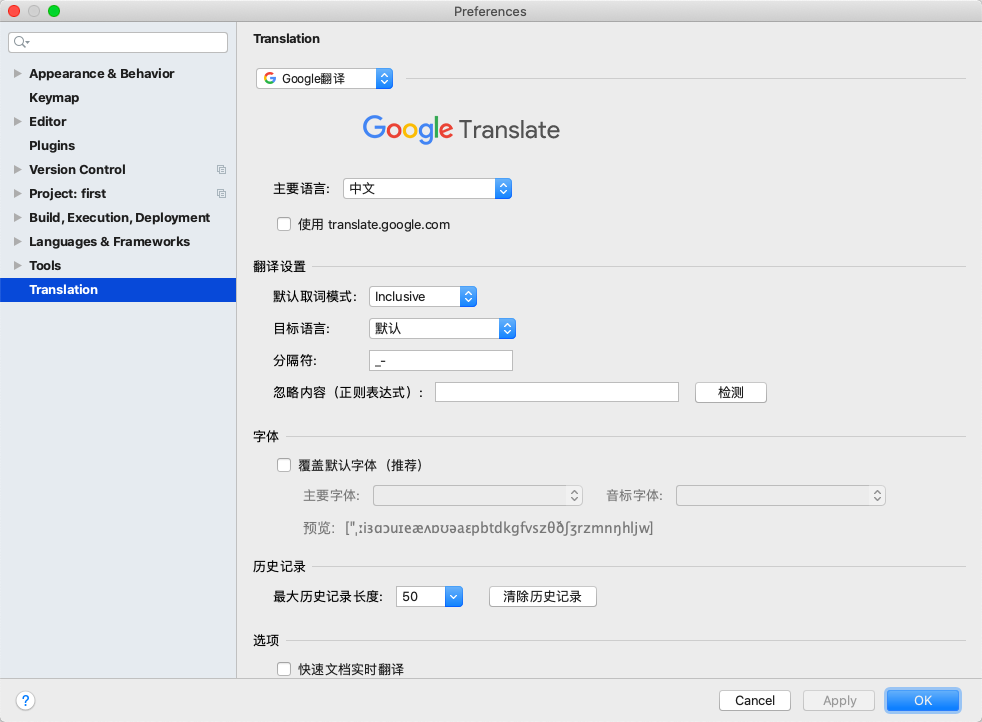Enable 快速文档实时翻译 checkbox
The width and height of the screenshot is (982, 722).
[x=284, y=669]
